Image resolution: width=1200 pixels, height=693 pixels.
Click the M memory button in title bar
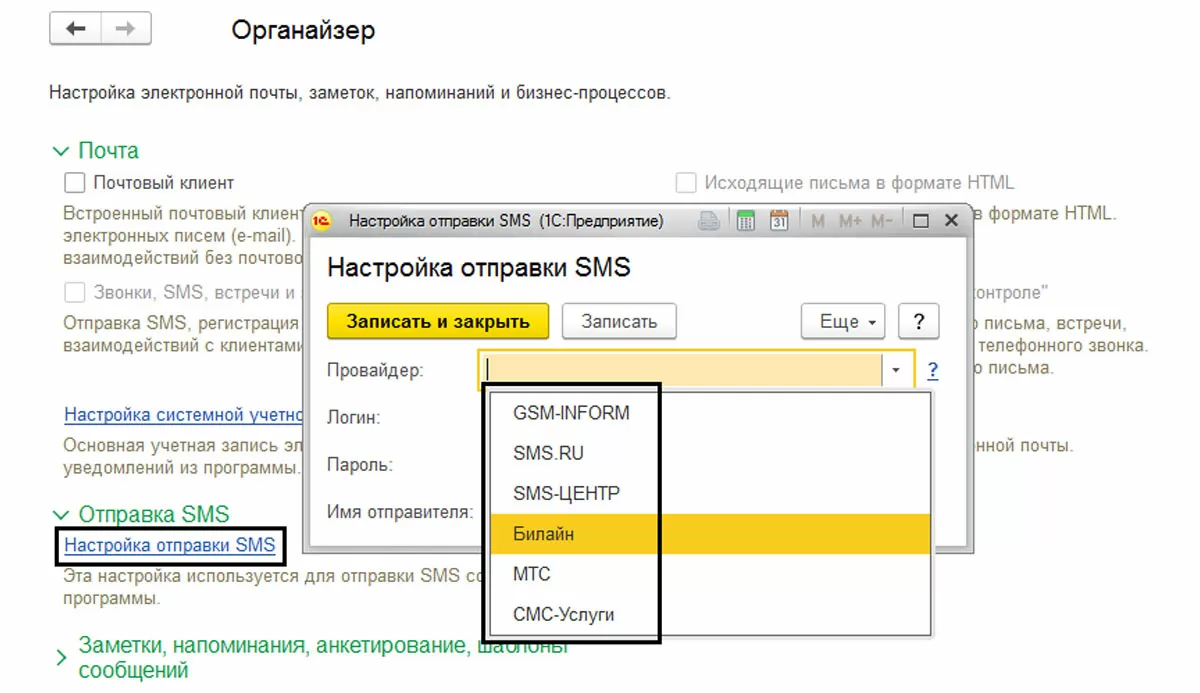pos(818,221)
